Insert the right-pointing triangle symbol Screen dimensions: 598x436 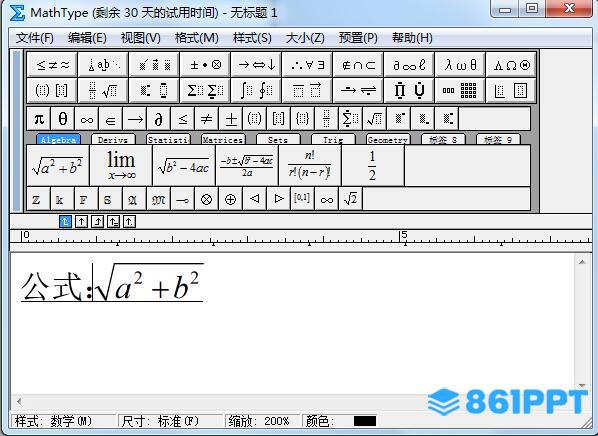[x=278, y=199]
